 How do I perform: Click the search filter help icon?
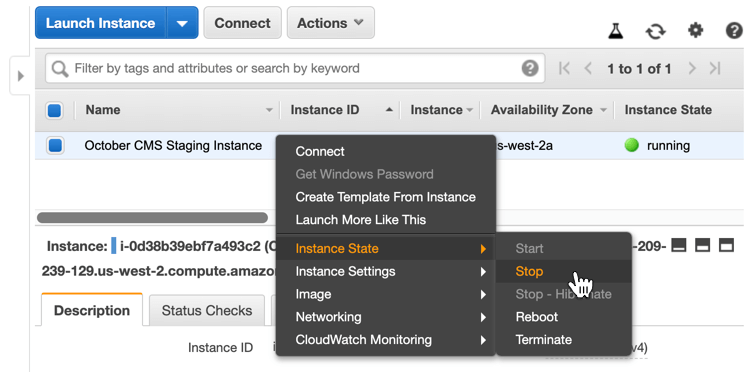(x=529, y=68)
